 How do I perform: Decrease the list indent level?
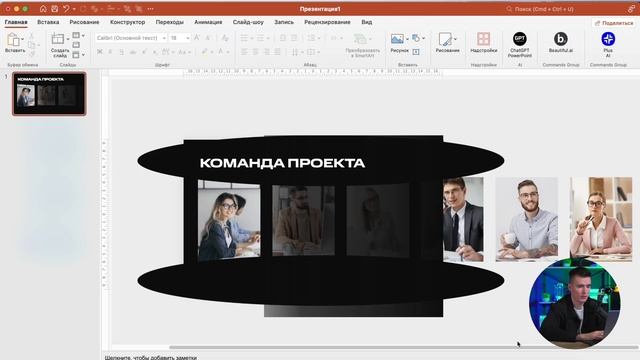283,38
